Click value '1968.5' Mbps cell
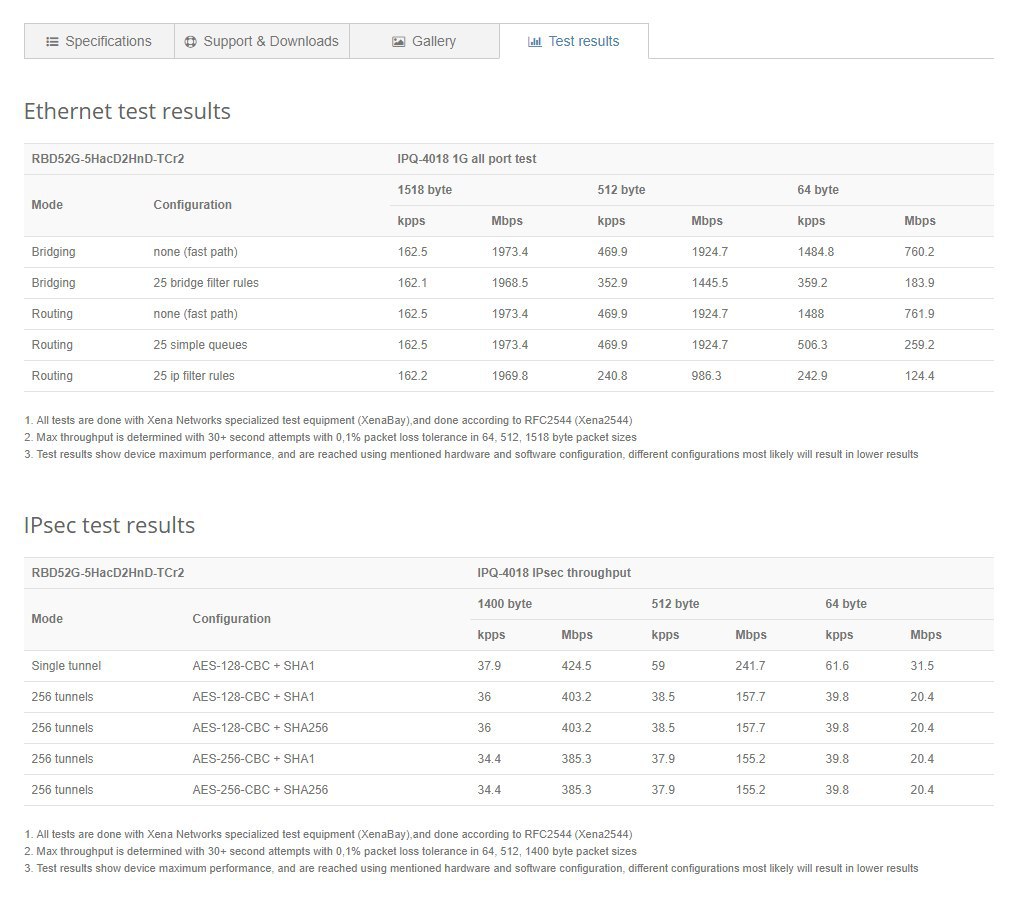The width and height of the screenshot is (1013, 904). coord(510,283)
